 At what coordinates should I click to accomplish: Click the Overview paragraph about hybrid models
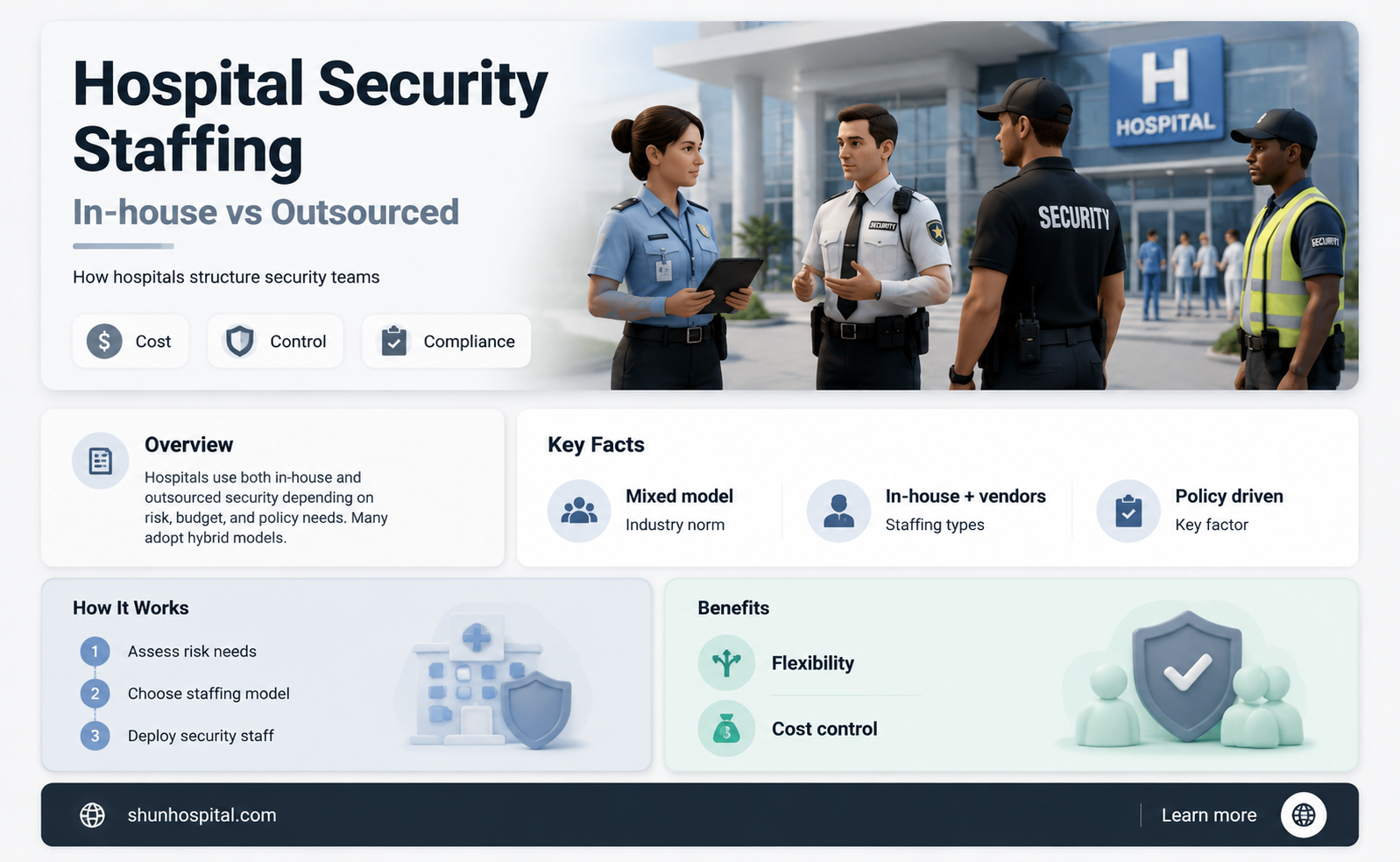click(266, 507)
